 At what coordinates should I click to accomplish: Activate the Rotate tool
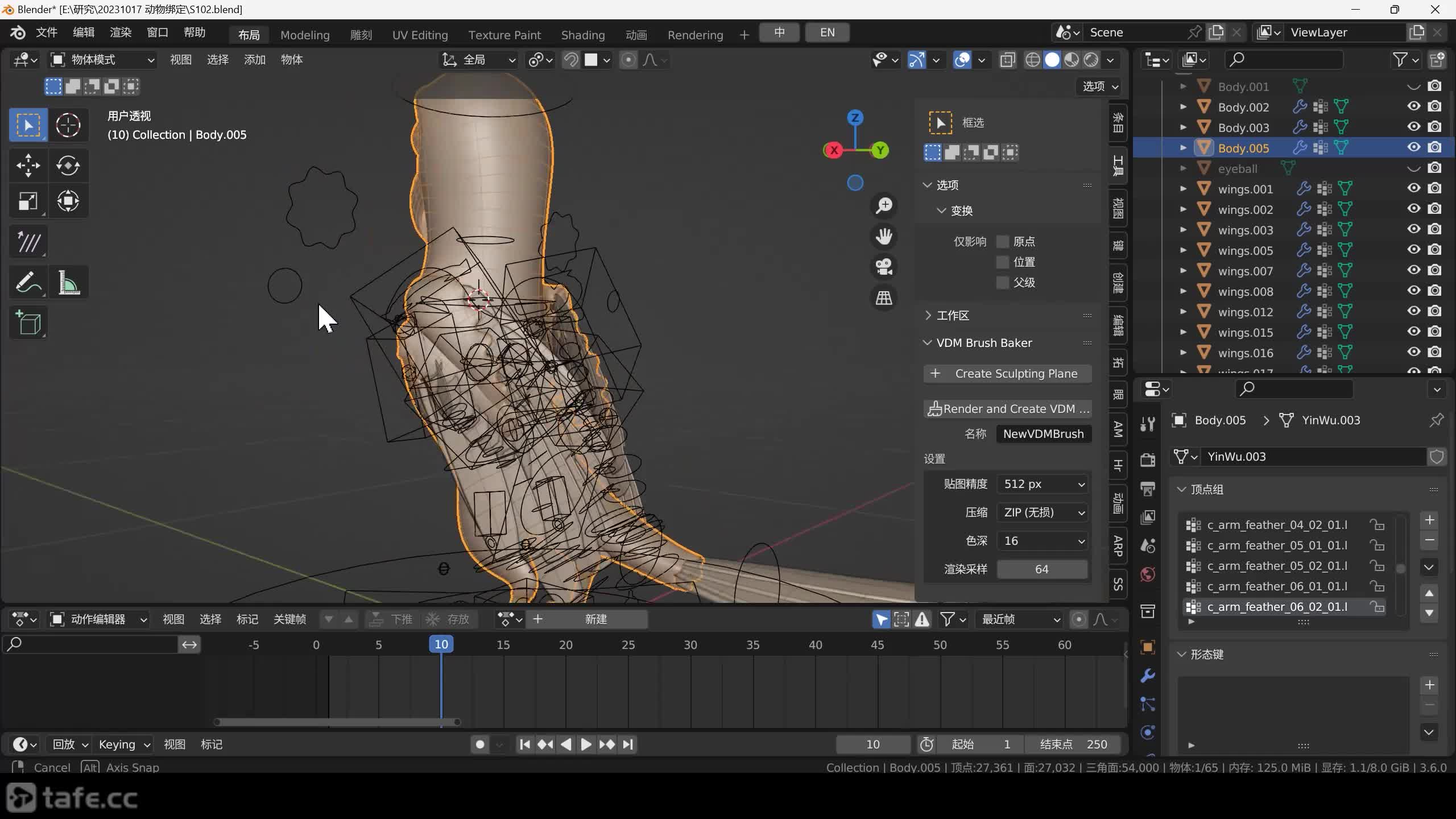[x=68, y=166]
